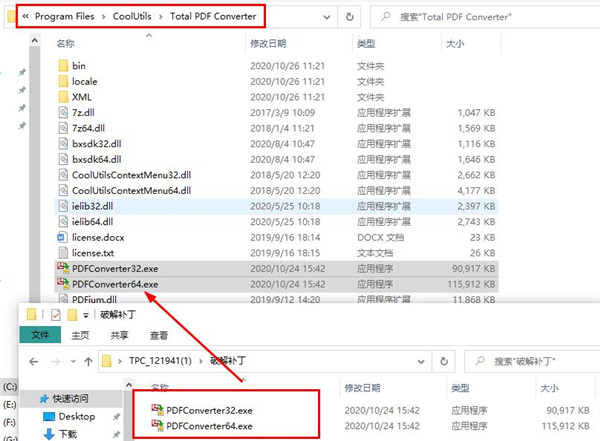This screenshot has width=600, height=441.
Task: Click the 2,397 KB size cell
Action: point(476,206)
